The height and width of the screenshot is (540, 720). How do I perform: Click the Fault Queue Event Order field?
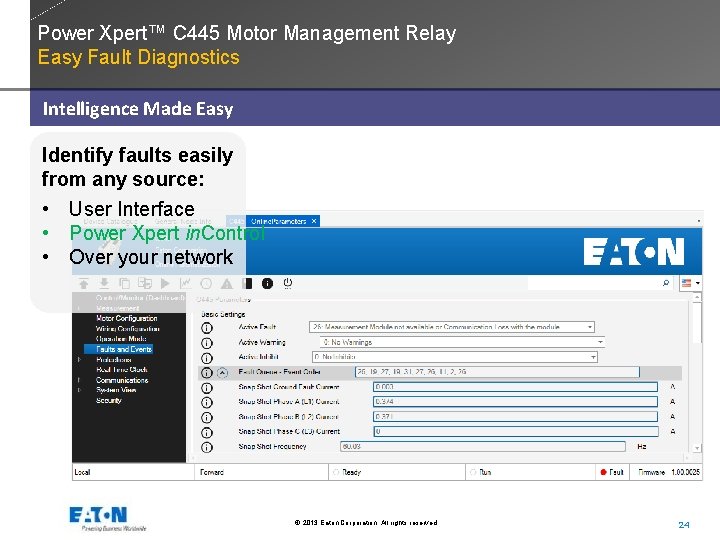[497, 372]
